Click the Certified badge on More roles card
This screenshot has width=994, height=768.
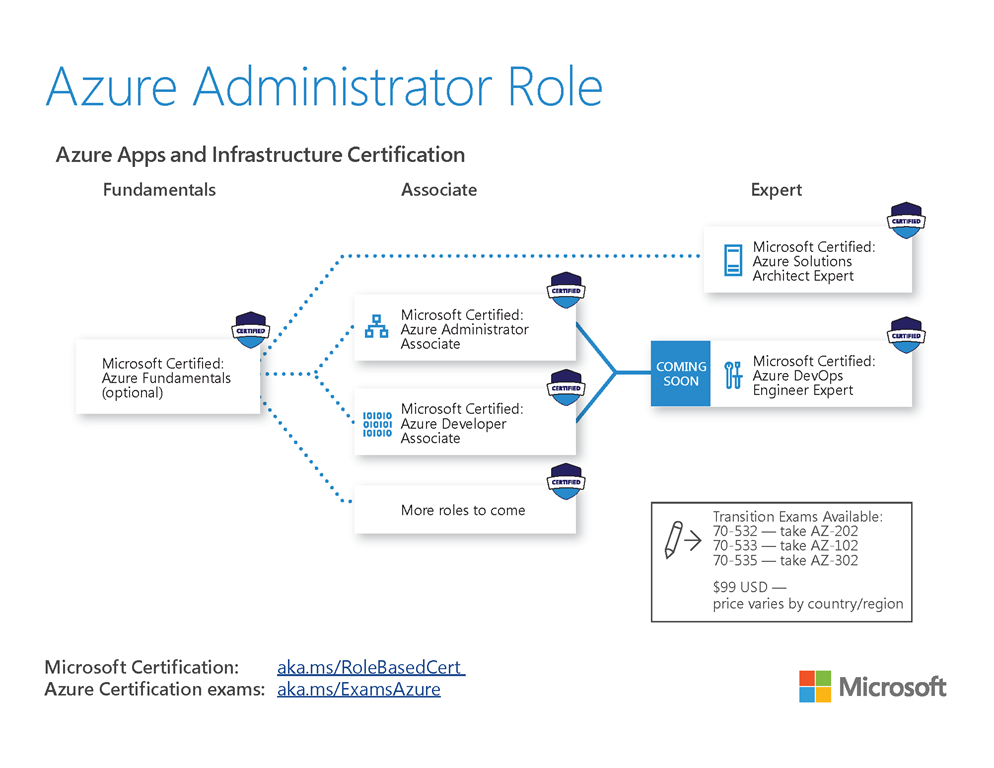pos(566,481)
